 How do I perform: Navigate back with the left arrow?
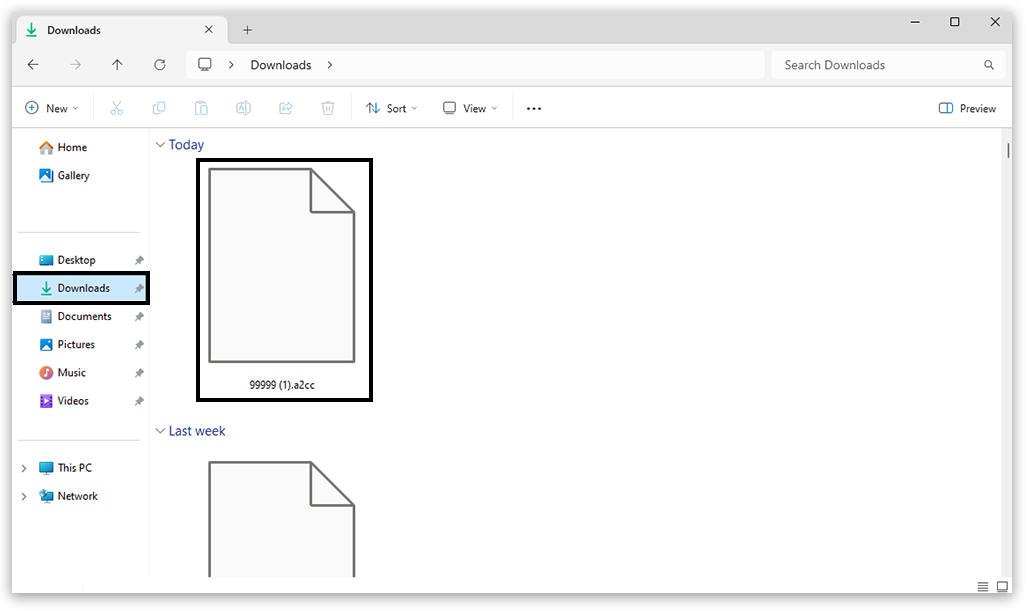coord(33,65)
